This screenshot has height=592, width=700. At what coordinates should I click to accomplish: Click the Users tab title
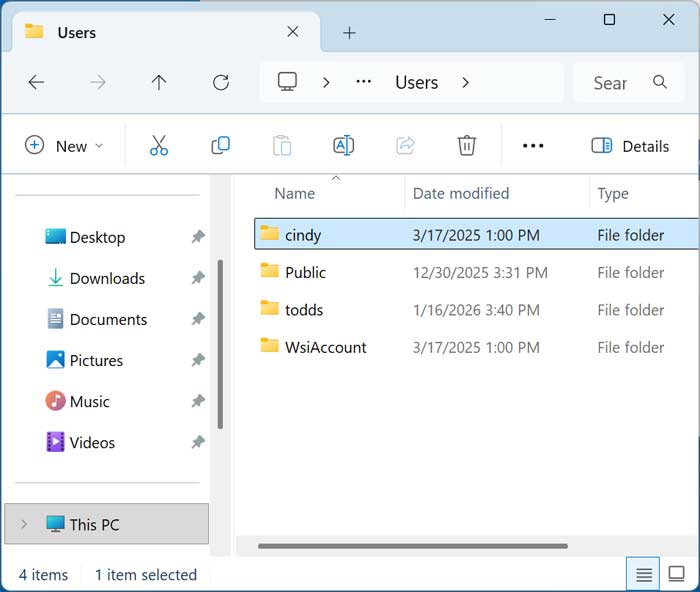pyautogui.click(x=76, y=33)
